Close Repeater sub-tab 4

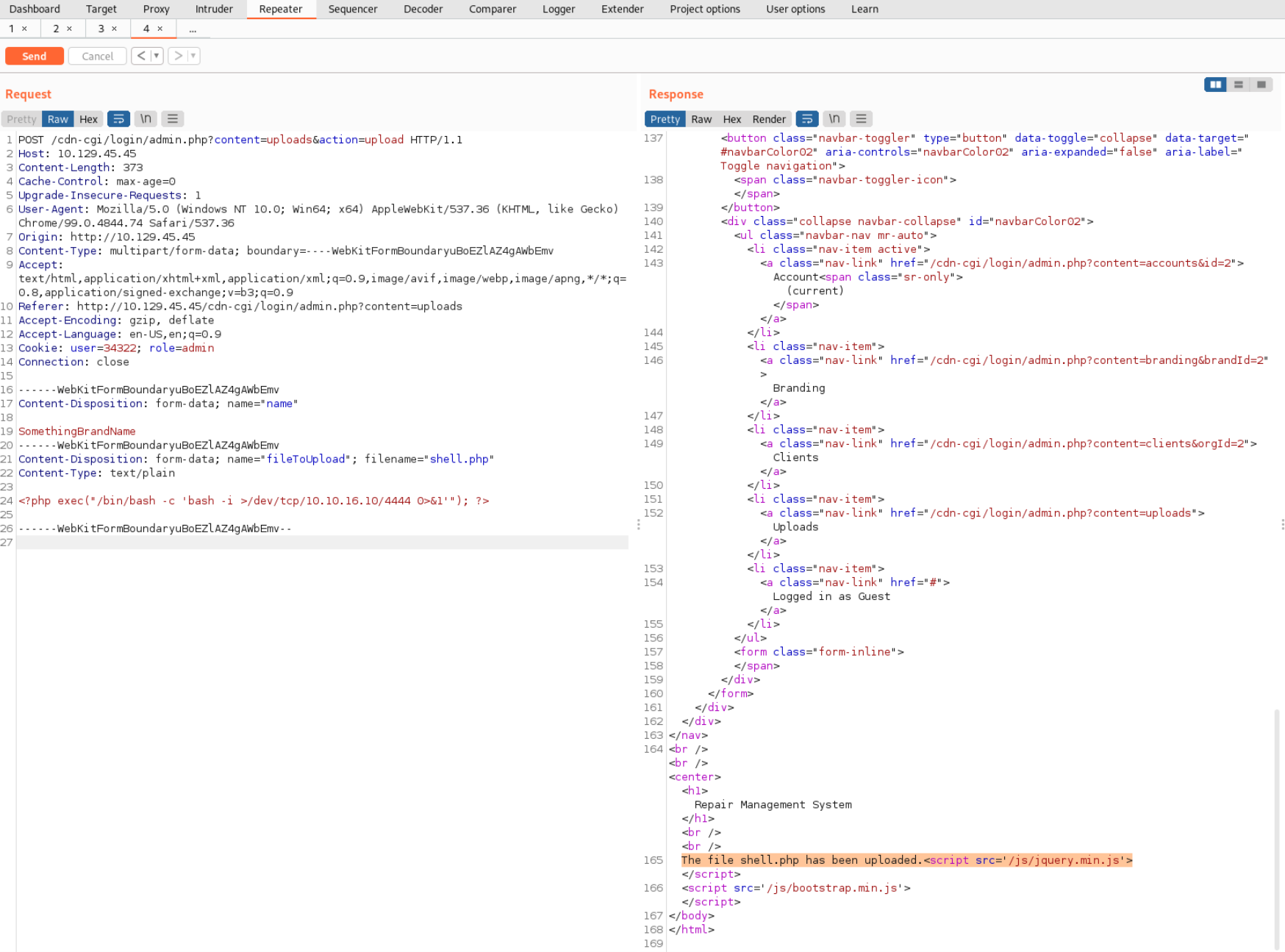[160, 29]
